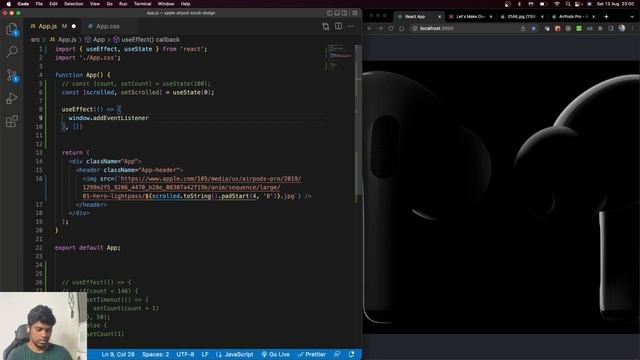Toggle the bottom panel layout icon

click(337, 13)
